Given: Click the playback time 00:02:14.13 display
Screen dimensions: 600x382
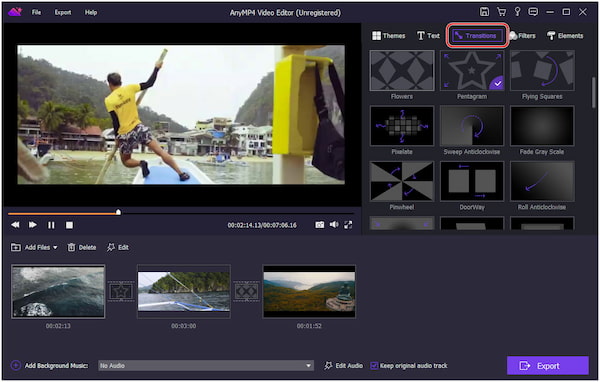Looking at the screenshot, I should click(262, 225).
